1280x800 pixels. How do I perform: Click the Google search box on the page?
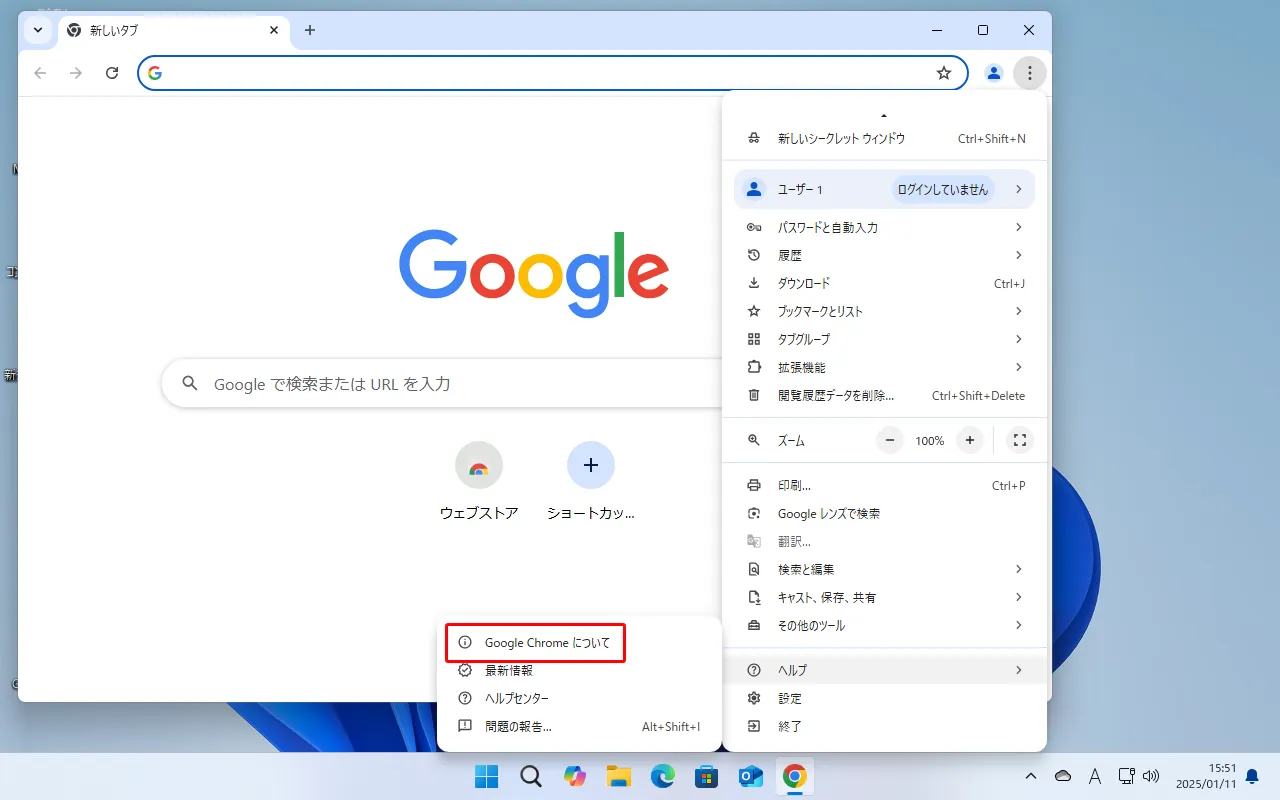pos(442,384)
